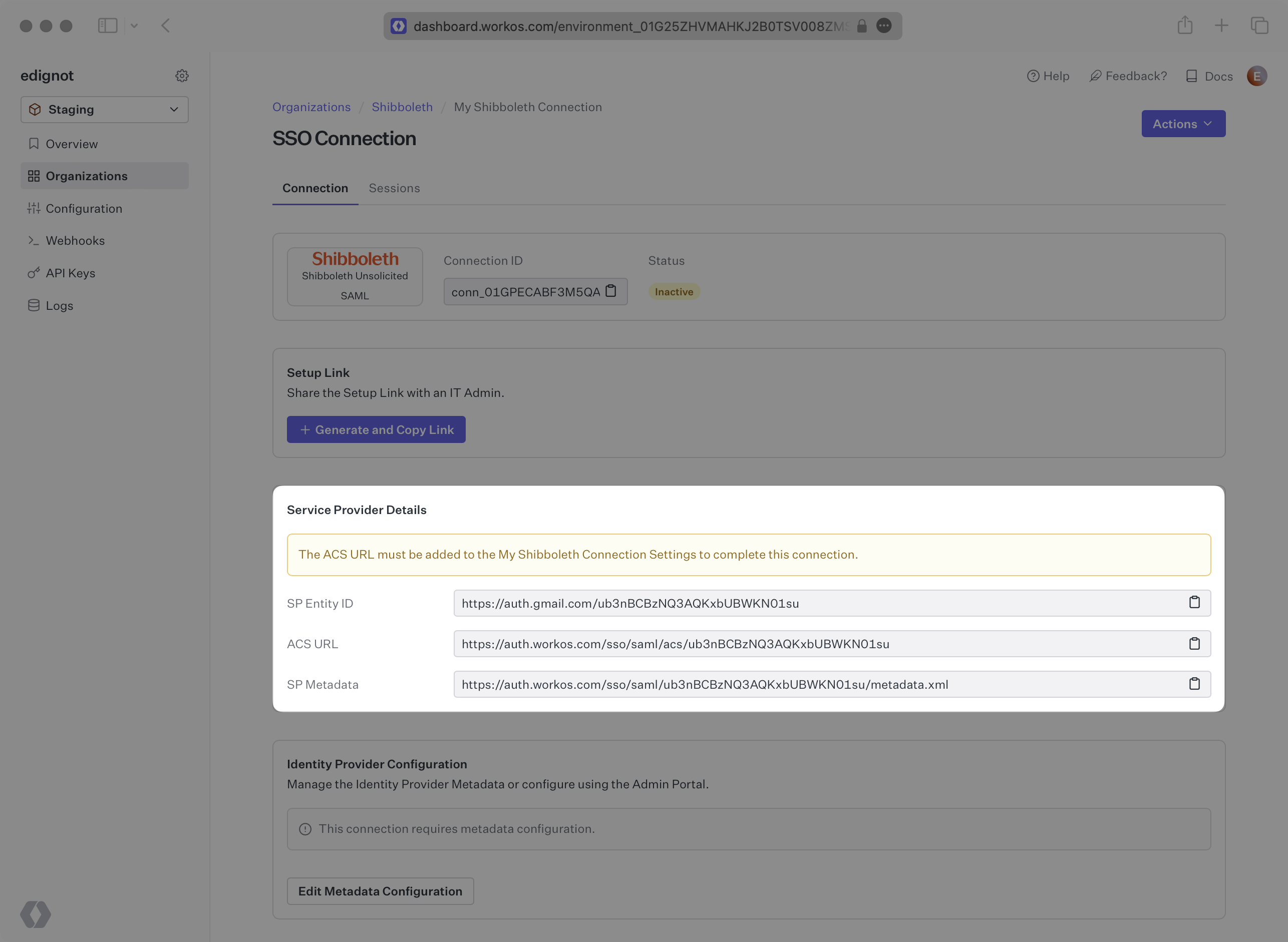
Task: Toggle the browser sidebar
Action: [108, 25]
